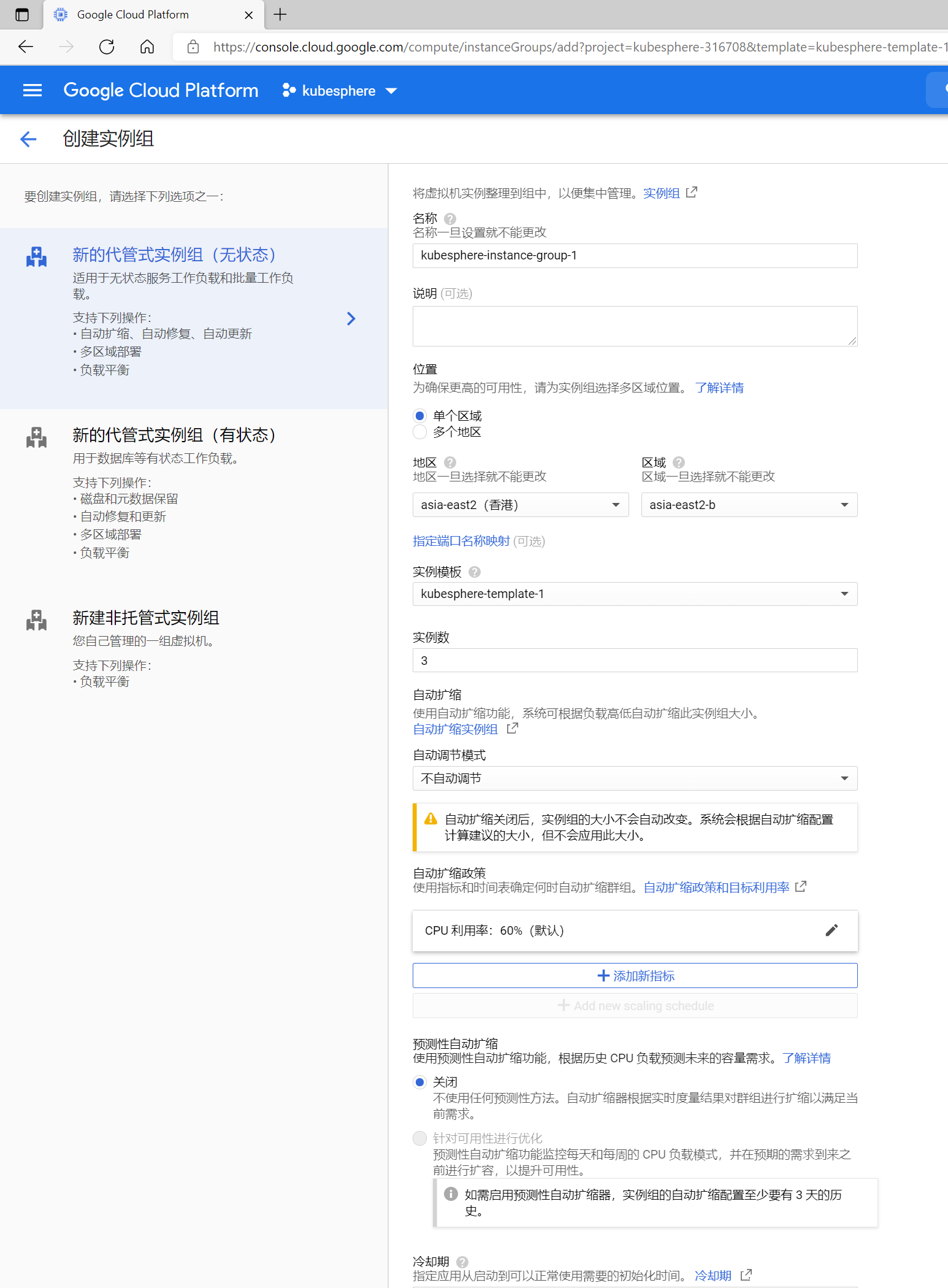
Task: Click the back arrow beside 创建实例组
Action: click(x=28, y=139)
